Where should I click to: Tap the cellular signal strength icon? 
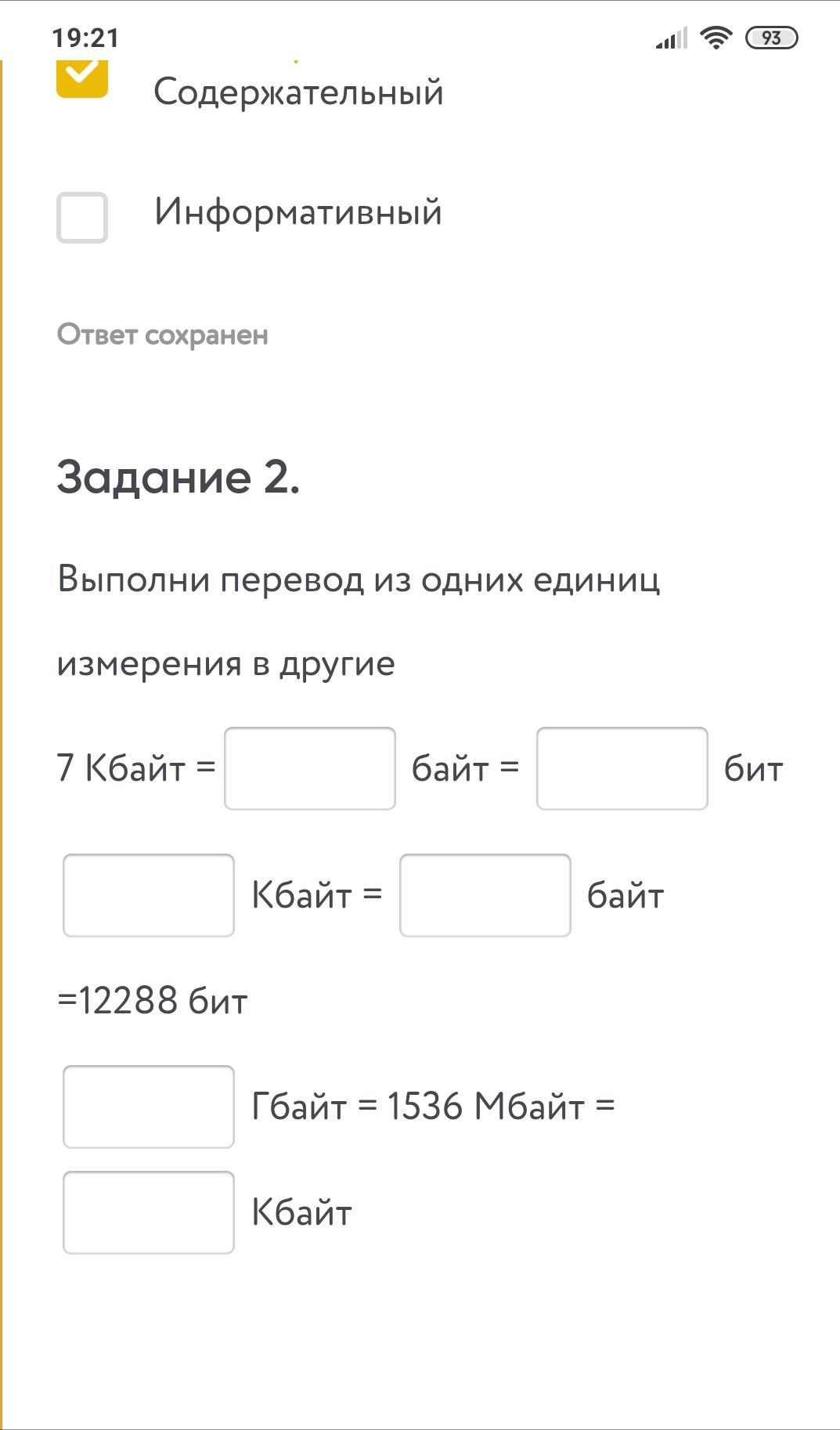tap(672, 38)
